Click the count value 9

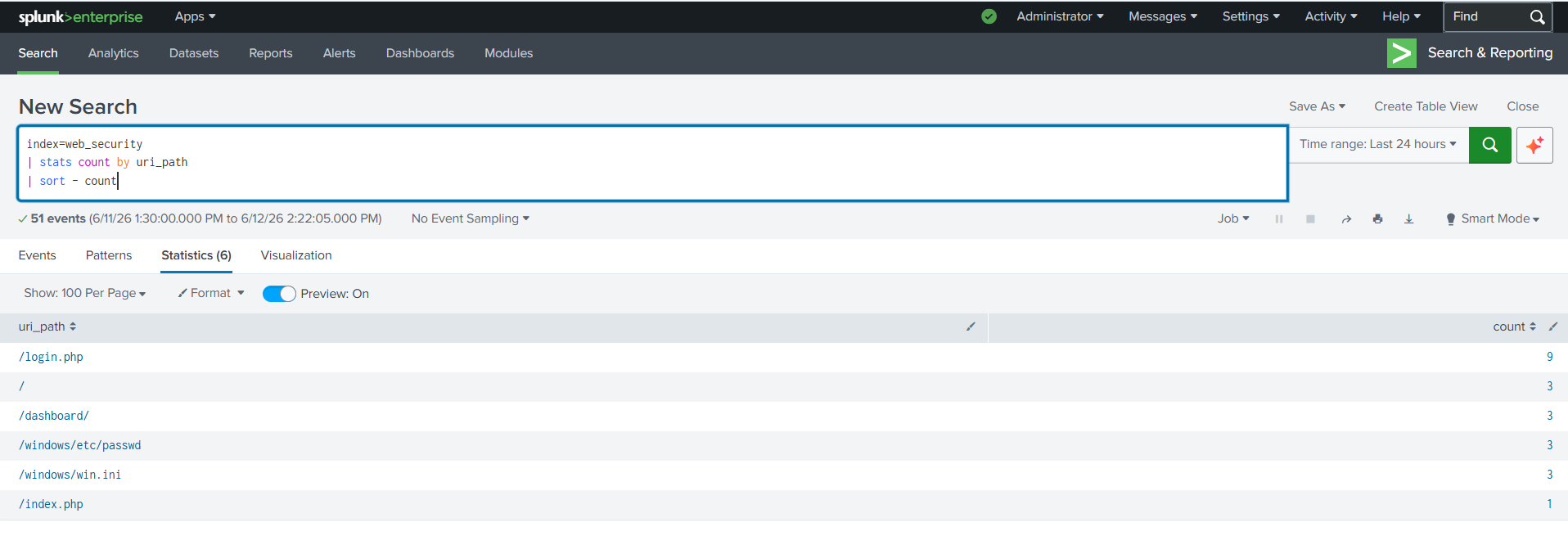pyautogui.click(x=1549, y=357)
